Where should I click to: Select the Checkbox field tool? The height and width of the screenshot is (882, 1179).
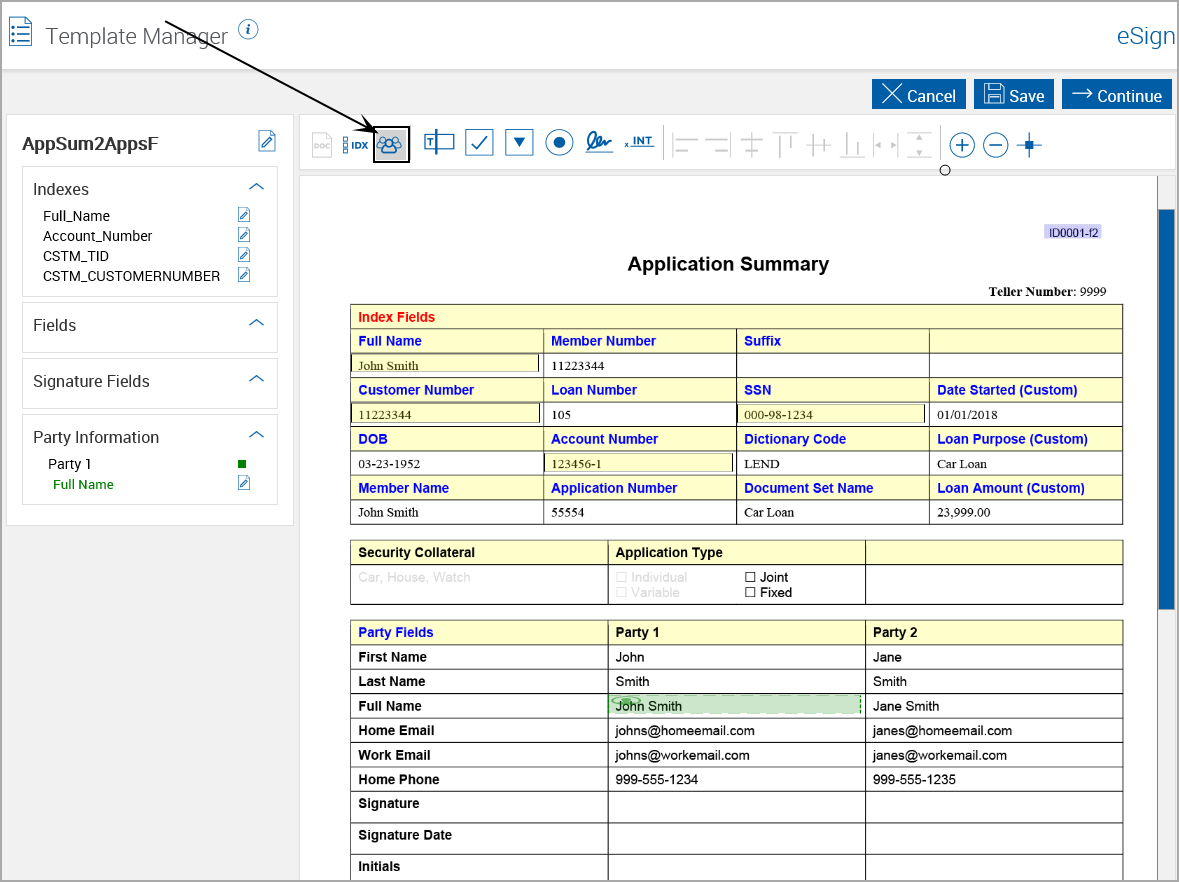coord(479,142)
